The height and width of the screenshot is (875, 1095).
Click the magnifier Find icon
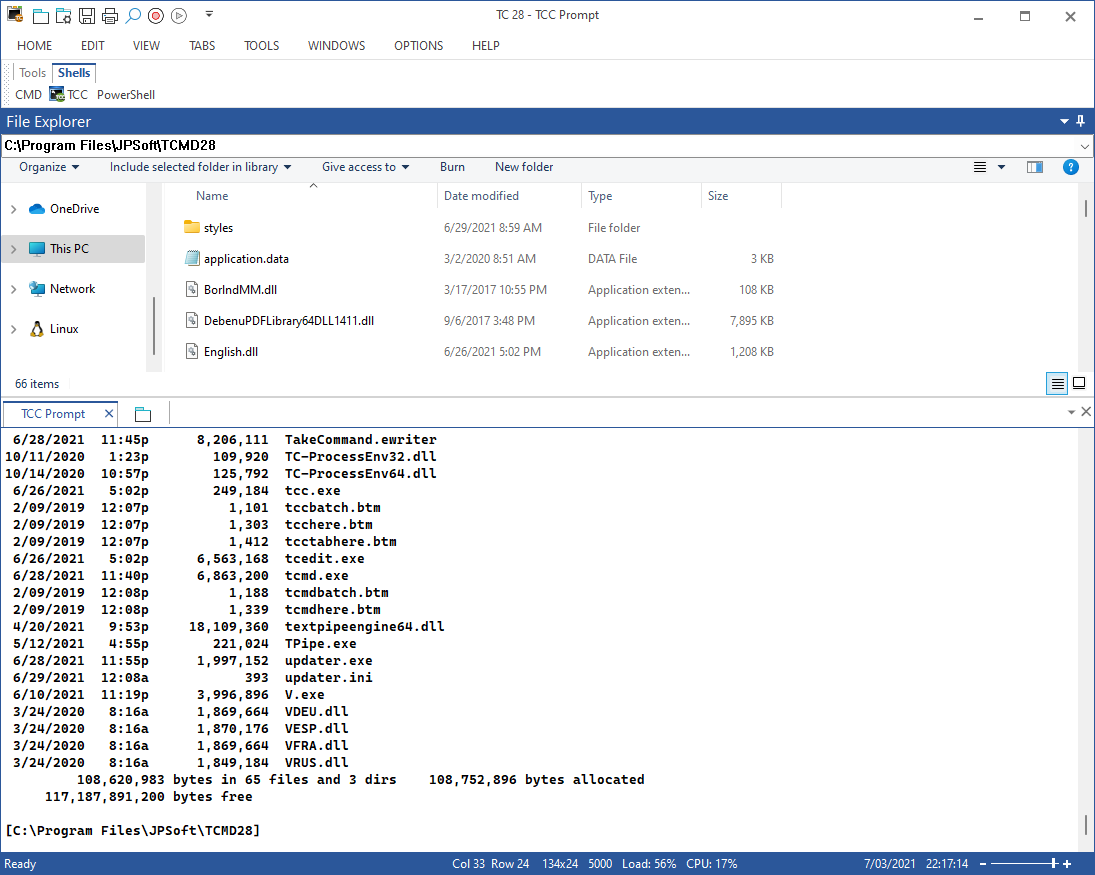[133, 15]
